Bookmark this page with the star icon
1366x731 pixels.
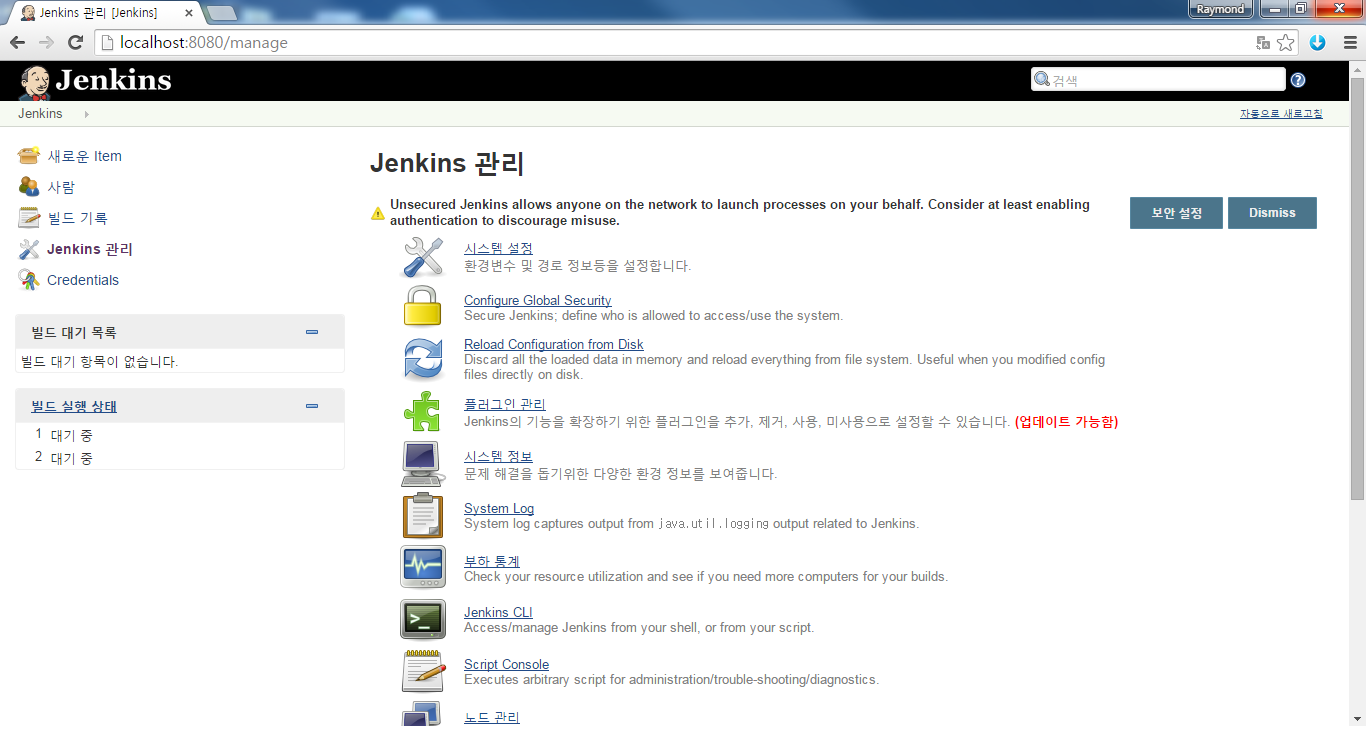click(1286, 43)
